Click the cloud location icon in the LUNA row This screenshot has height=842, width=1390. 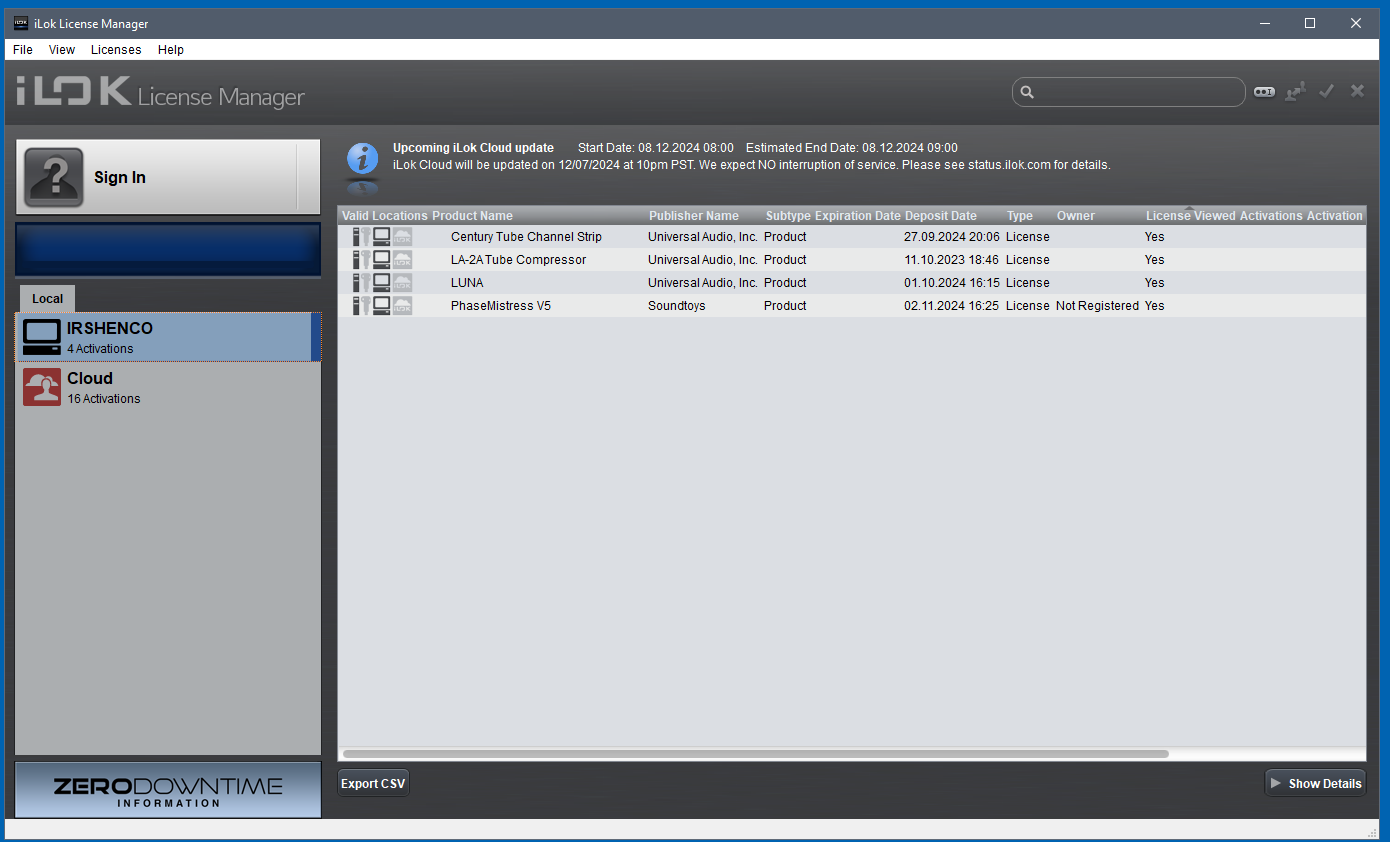click(x=402, y=283)
